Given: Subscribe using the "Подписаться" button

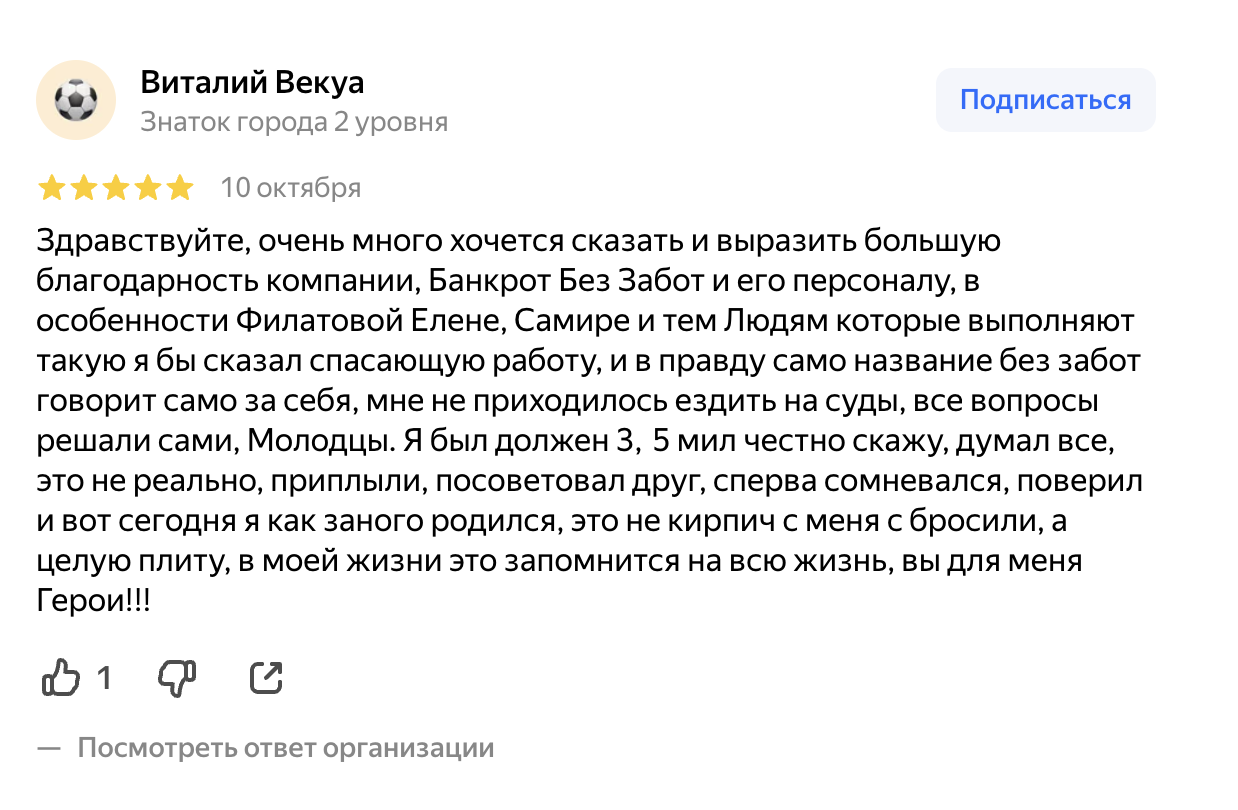Looking at the screenshot, I should (1045, 100).
